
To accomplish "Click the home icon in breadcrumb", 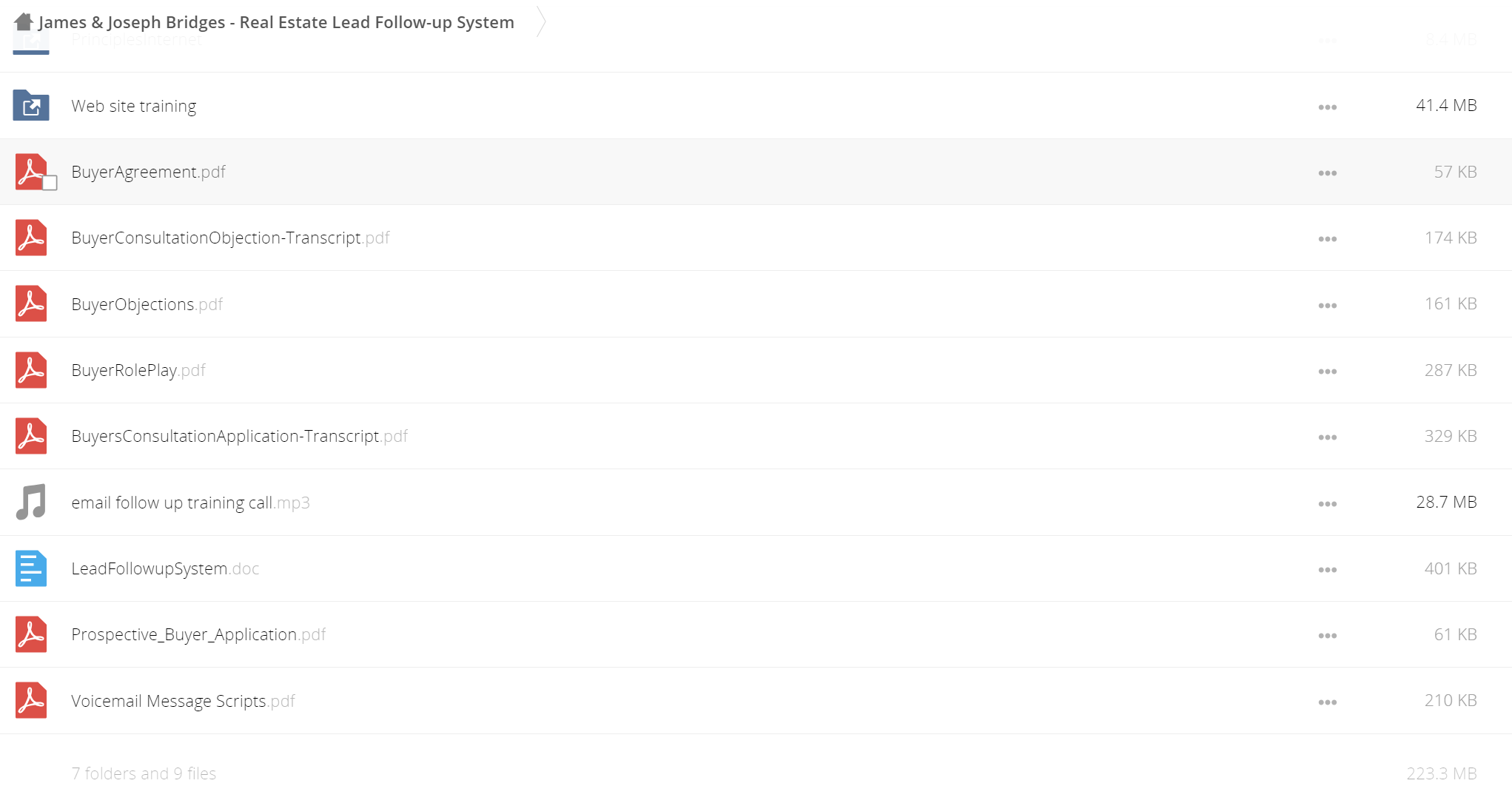I will click(x=24, y=22).
